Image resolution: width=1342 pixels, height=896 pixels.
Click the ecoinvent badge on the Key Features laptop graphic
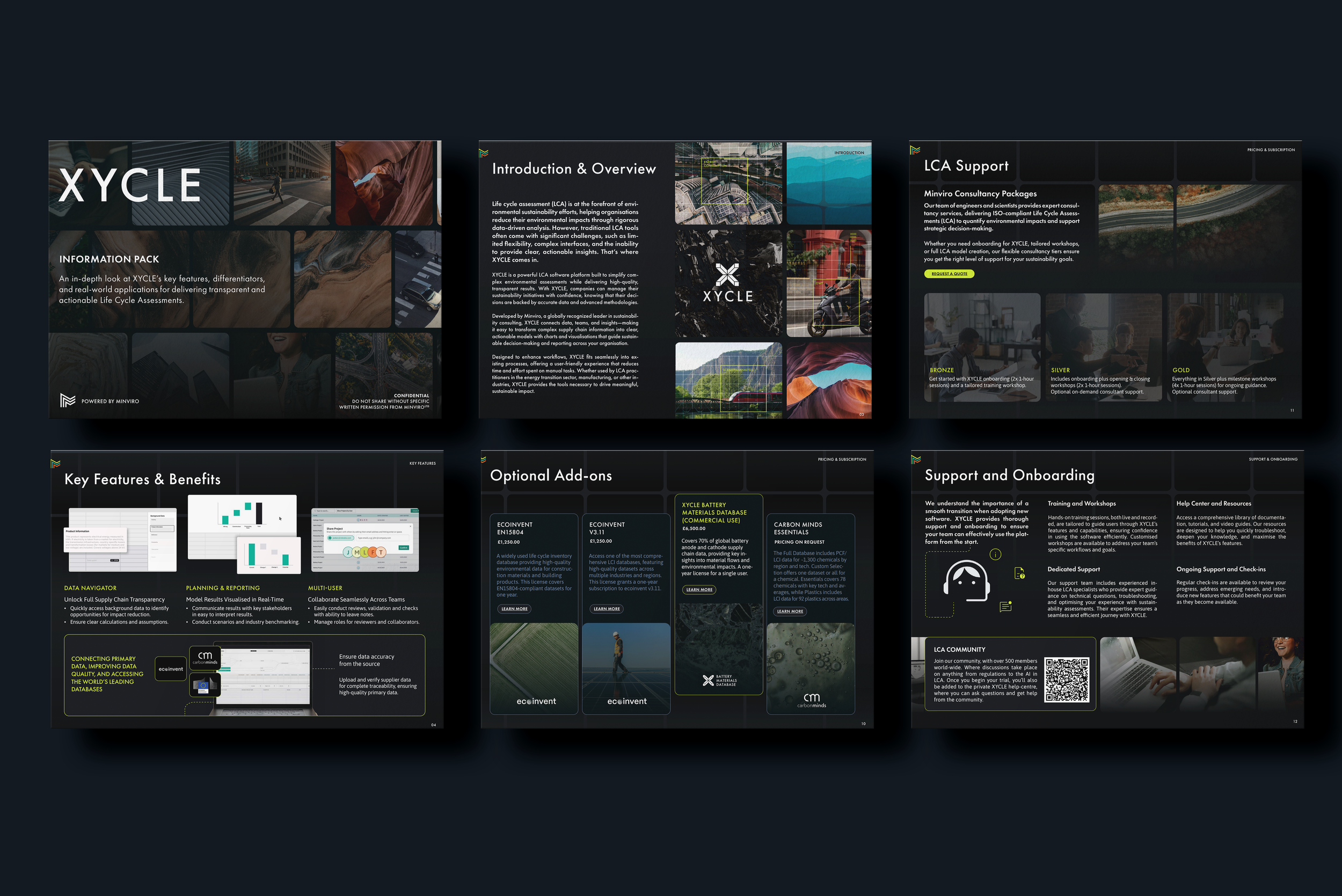click(x=171, y=669)
